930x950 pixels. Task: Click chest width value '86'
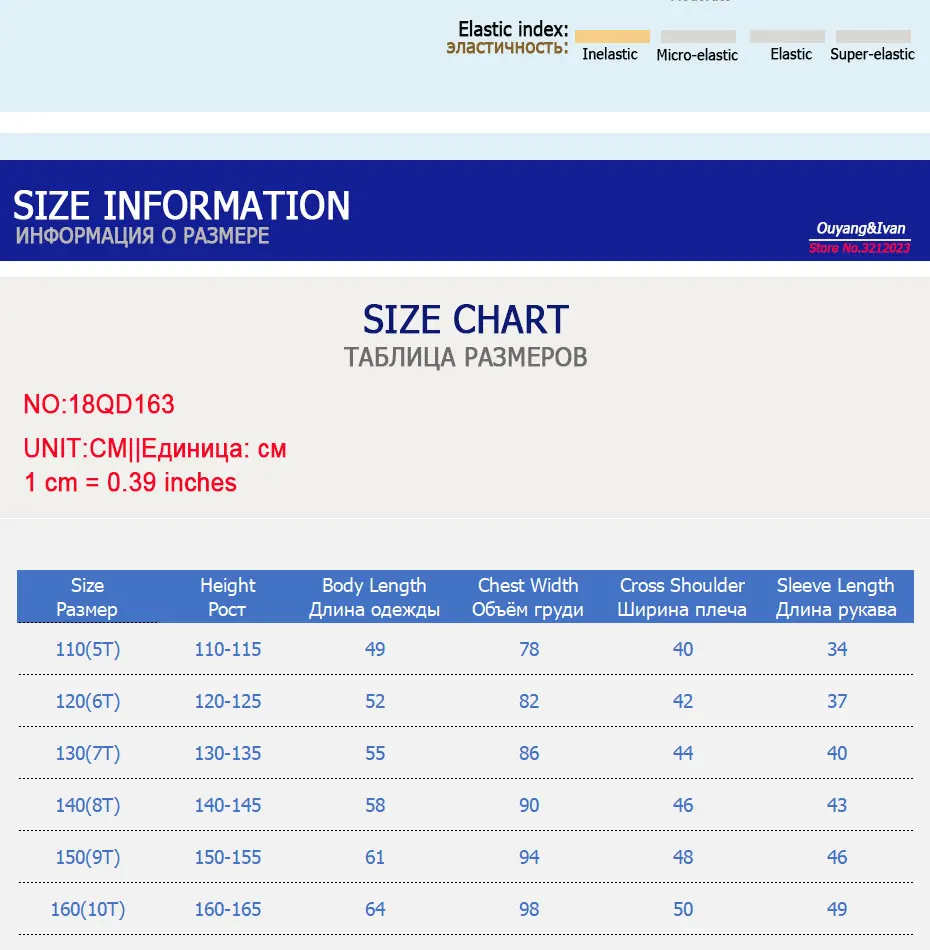529,753
